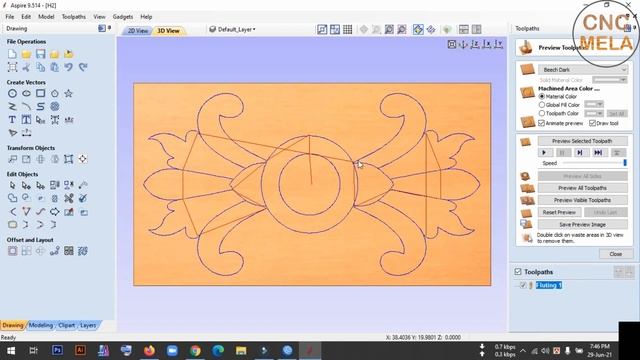Select the Draw Circle tool
This screenshot has height=360, width=640.
[x=12, y=93]
